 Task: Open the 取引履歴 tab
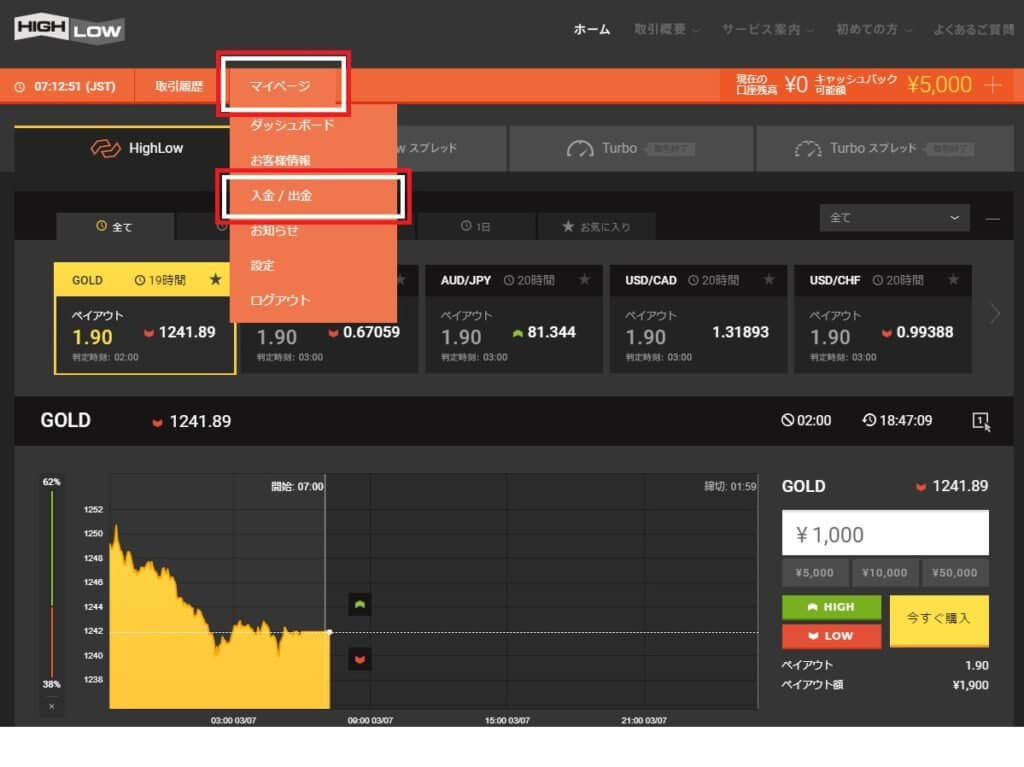click(179, 86)
